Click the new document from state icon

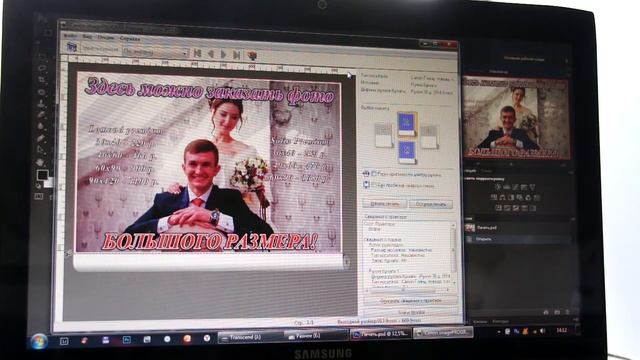coord(546,312)
